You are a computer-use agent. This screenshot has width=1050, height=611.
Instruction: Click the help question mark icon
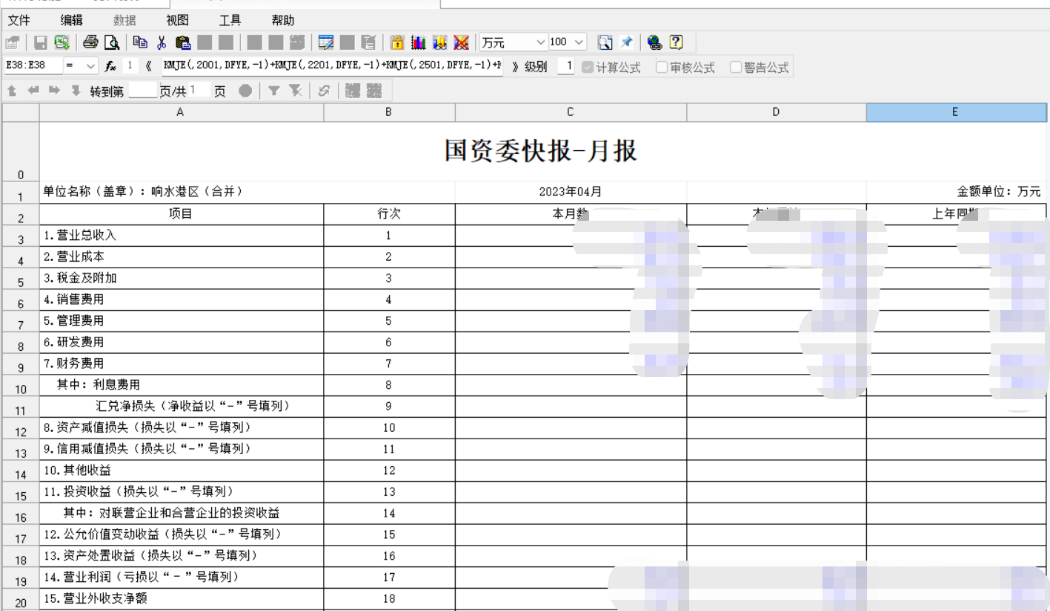tap(676, 43)
